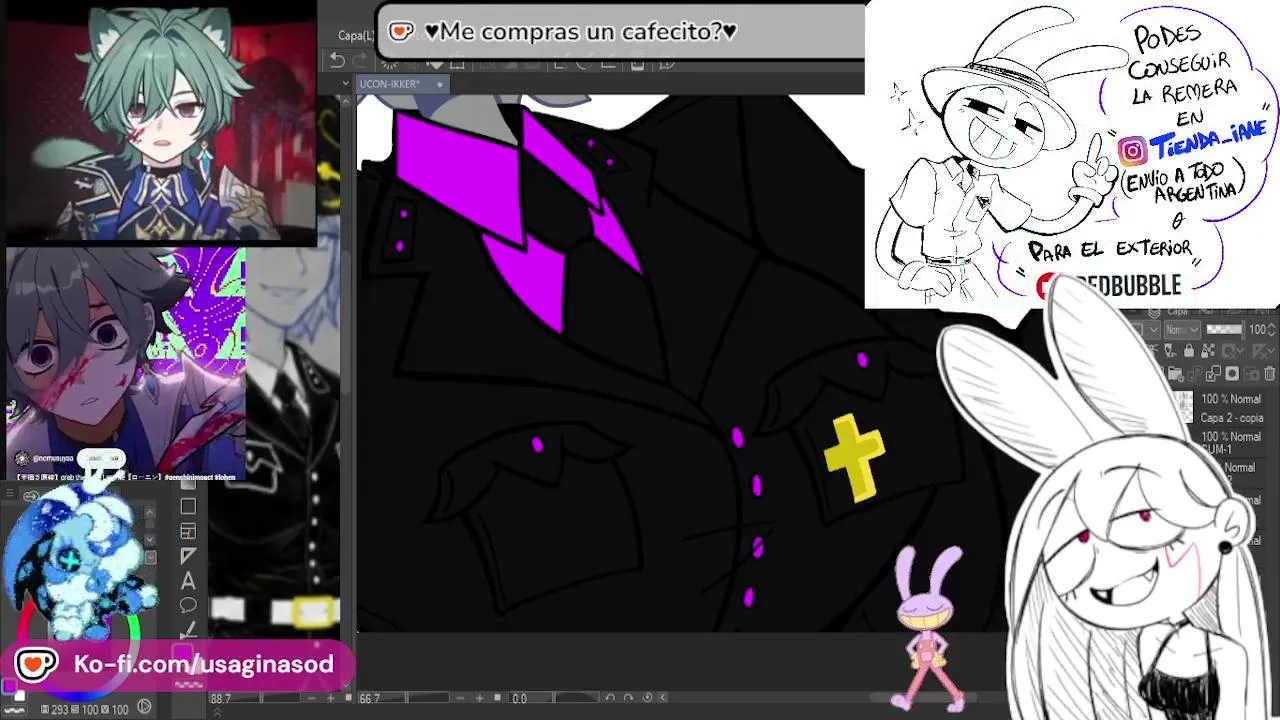
Task: Select the Correct Line tool
Action: [188, 630]
